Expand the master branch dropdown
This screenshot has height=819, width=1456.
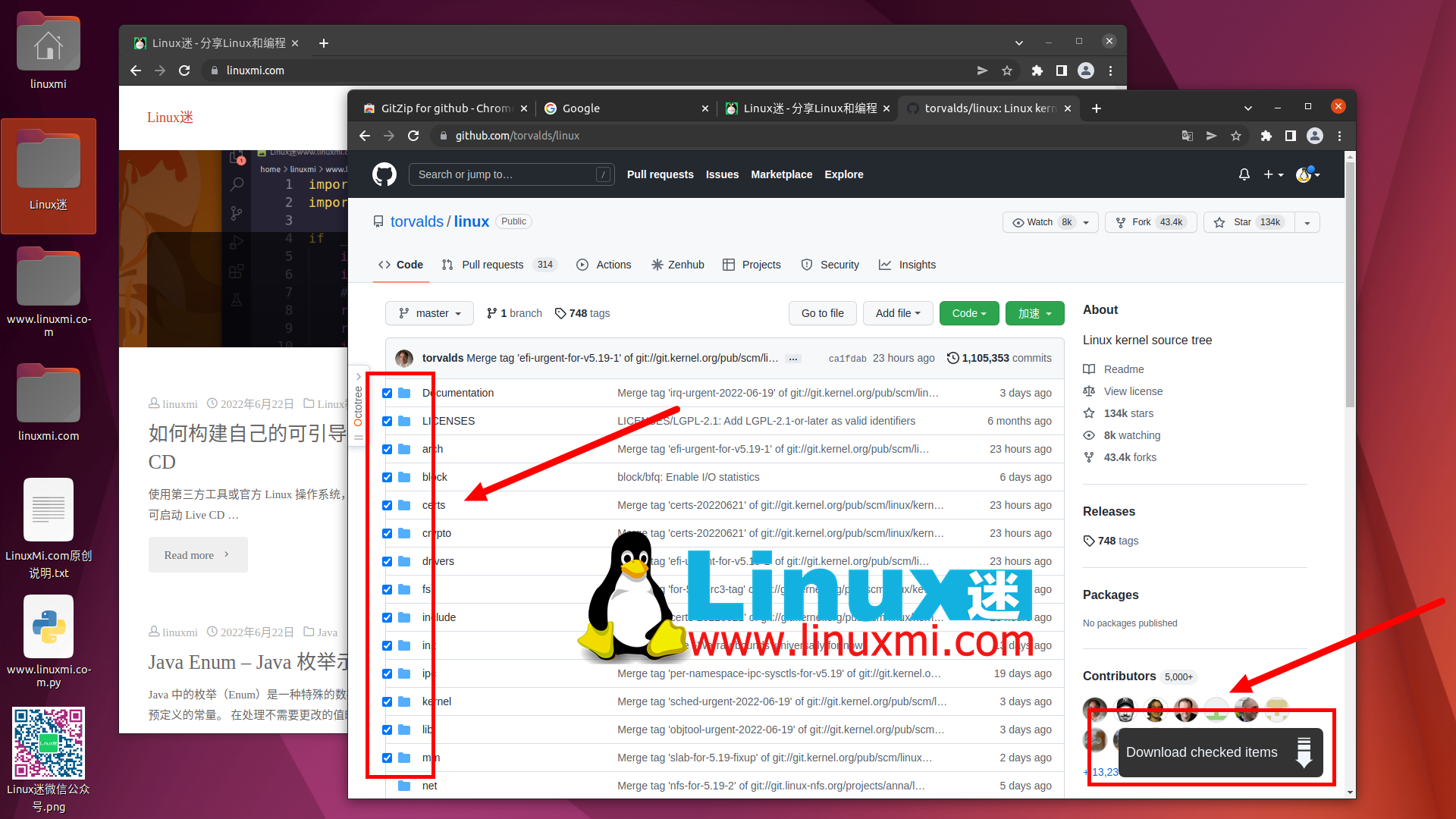(x=427, y=313)
